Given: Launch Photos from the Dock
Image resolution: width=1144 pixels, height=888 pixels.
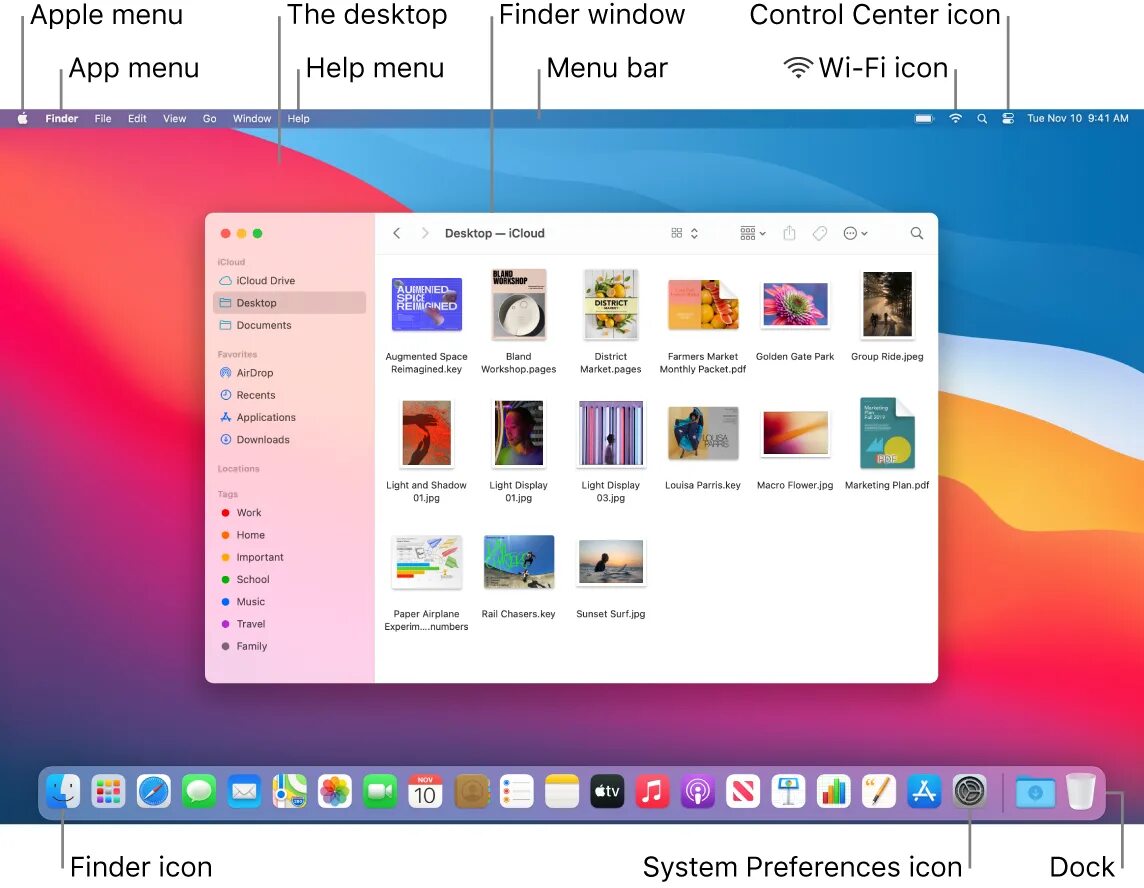Looking at the screenshot, I should [334, 791].
